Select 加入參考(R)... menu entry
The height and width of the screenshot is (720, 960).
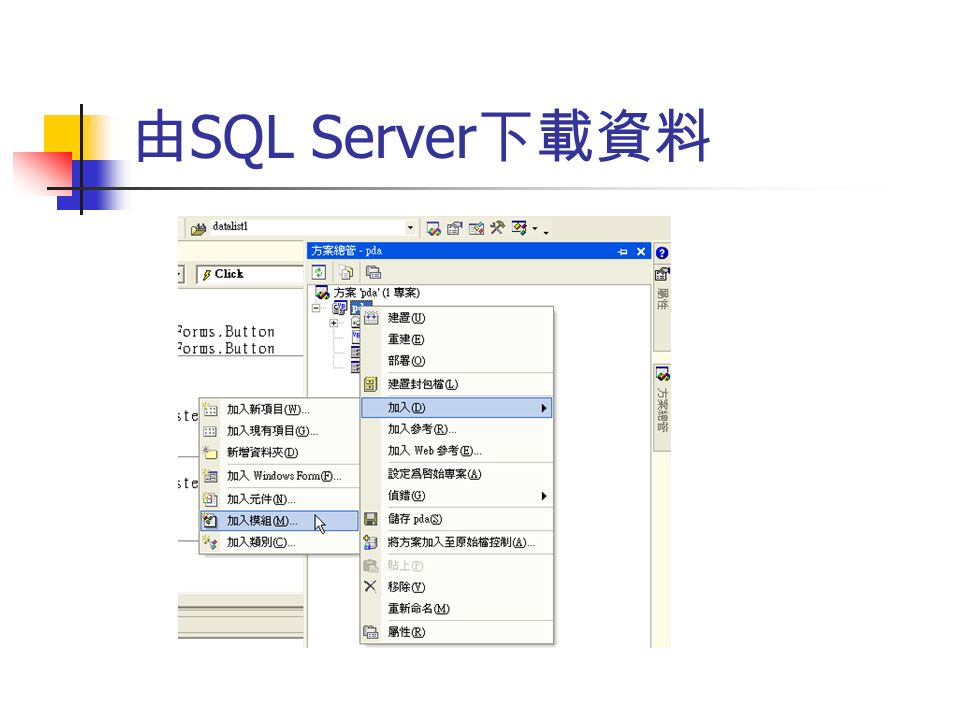click(456, 429)
